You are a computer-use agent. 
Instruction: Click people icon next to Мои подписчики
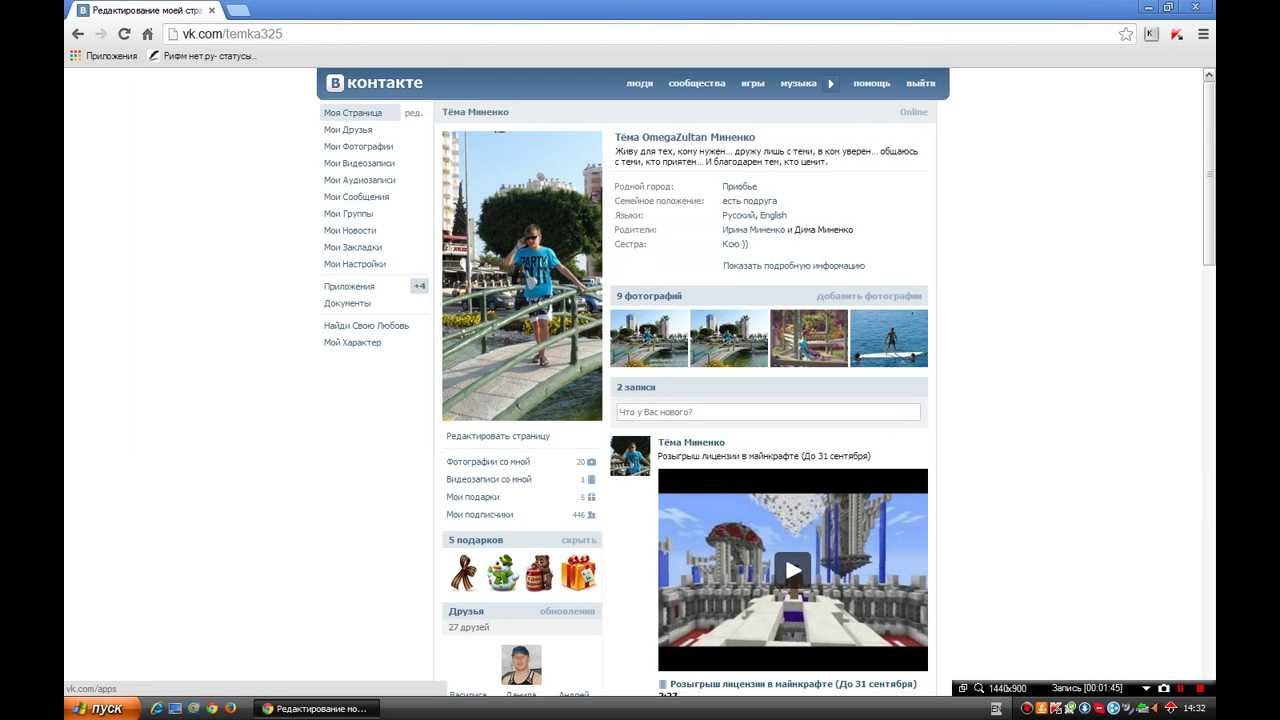point(591,515)
